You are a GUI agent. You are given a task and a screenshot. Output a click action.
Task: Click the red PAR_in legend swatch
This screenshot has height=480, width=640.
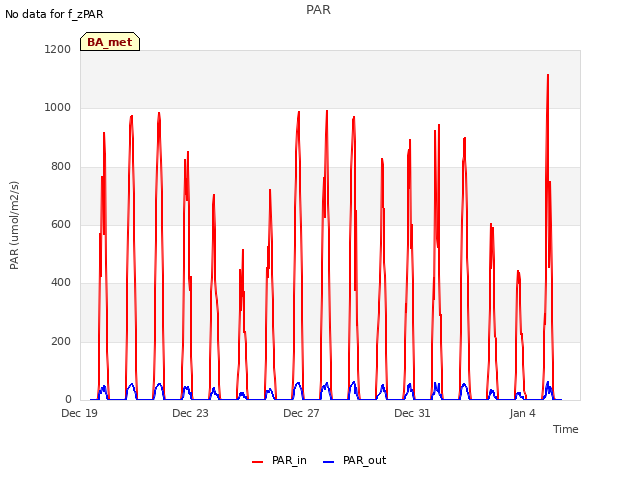pyautogui.click(x=258, y=462)
